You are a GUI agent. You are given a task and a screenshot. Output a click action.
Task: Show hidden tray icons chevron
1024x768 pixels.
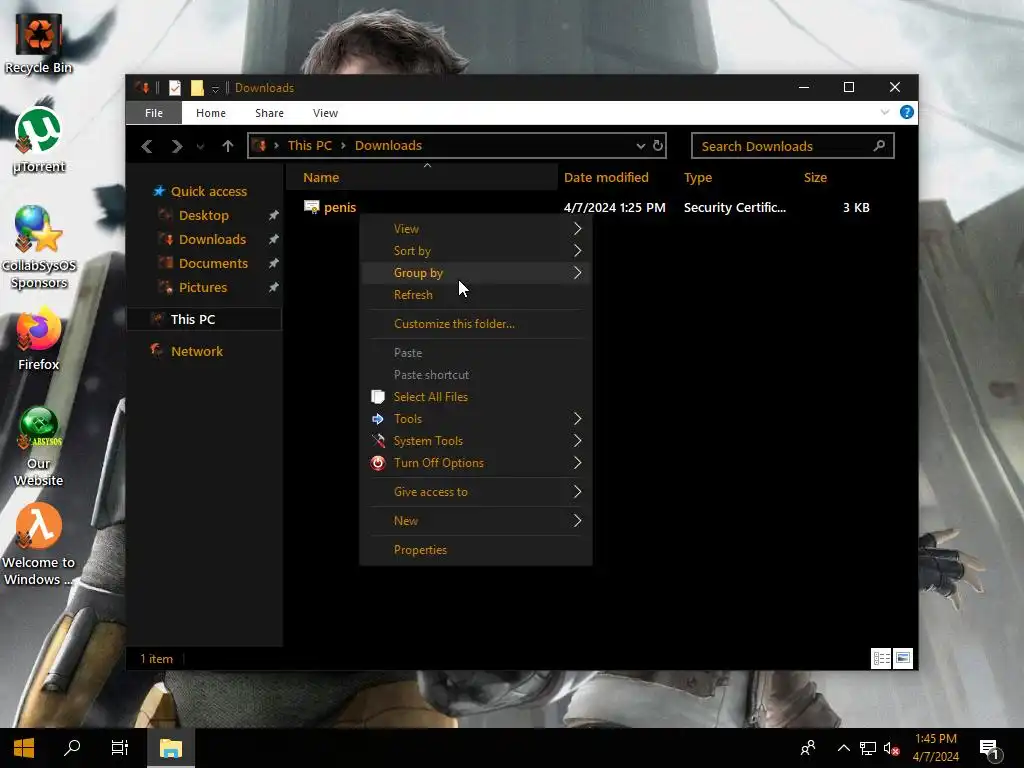[x=844, y=748]
